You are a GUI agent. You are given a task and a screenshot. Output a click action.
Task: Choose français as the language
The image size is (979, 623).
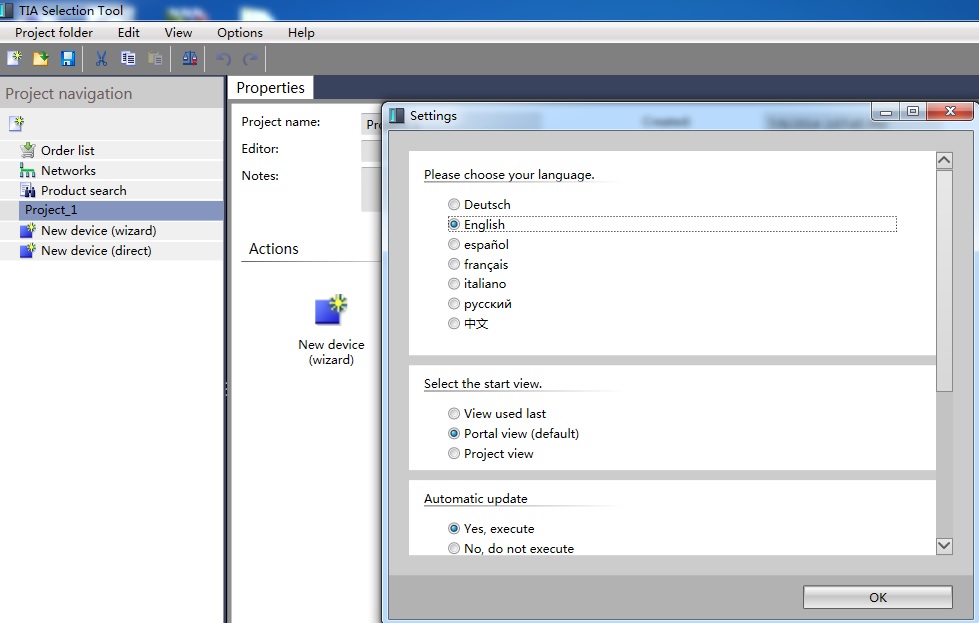454,264
